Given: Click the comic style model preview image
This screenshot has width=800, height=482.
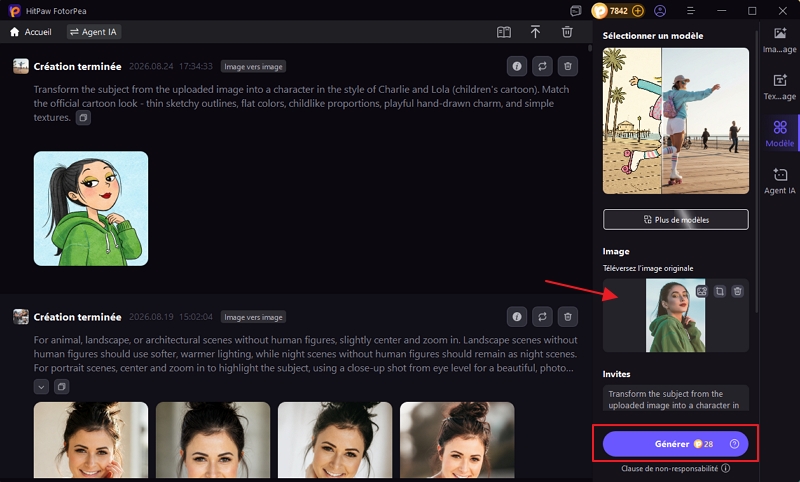Looking at the screenshot, I should 676,121.
